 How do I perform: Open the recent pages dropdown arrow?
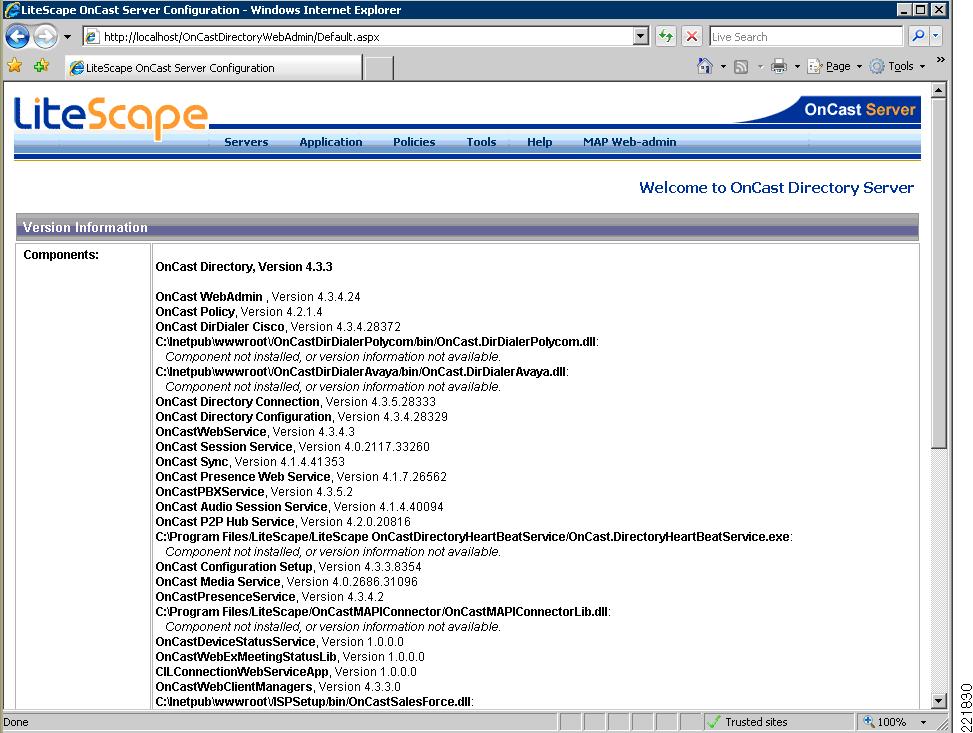67,37
